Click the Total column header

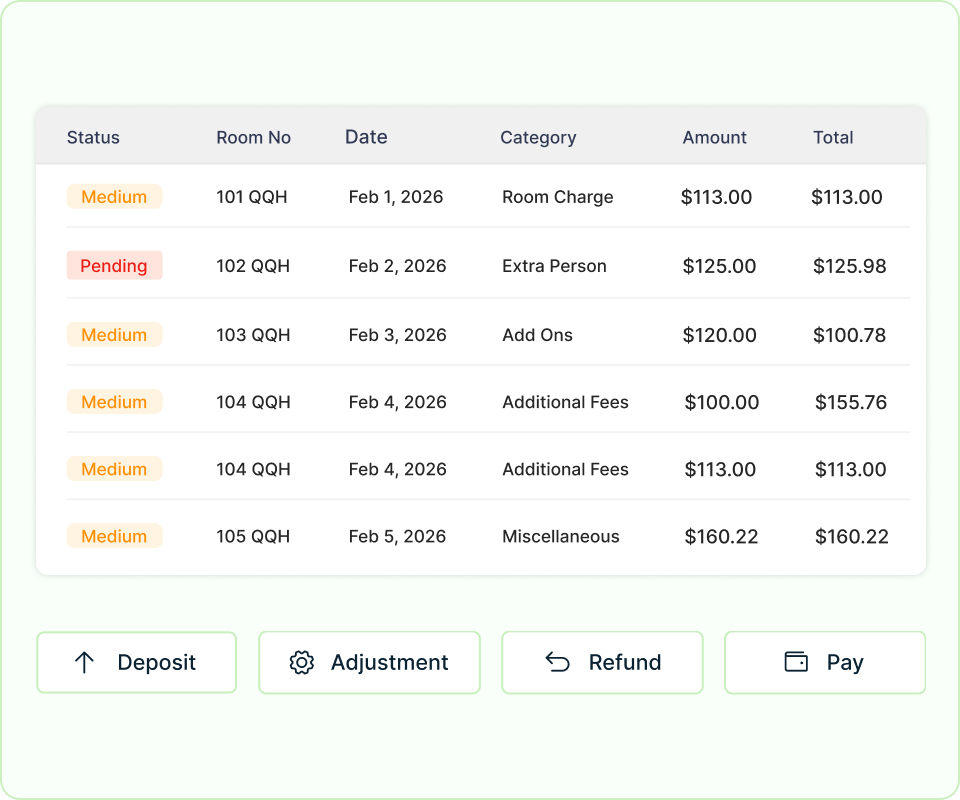833,137
